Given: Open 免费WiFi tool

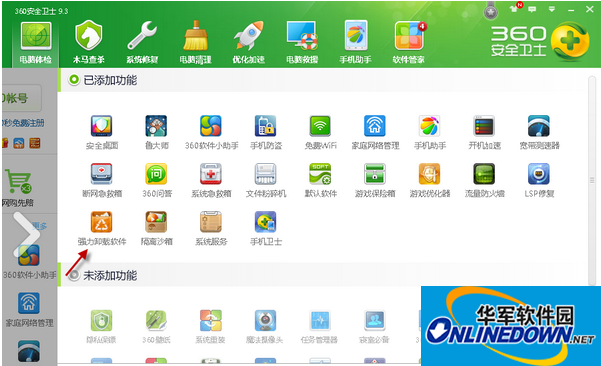Looking at the screenshot, I should click(320, 132).
